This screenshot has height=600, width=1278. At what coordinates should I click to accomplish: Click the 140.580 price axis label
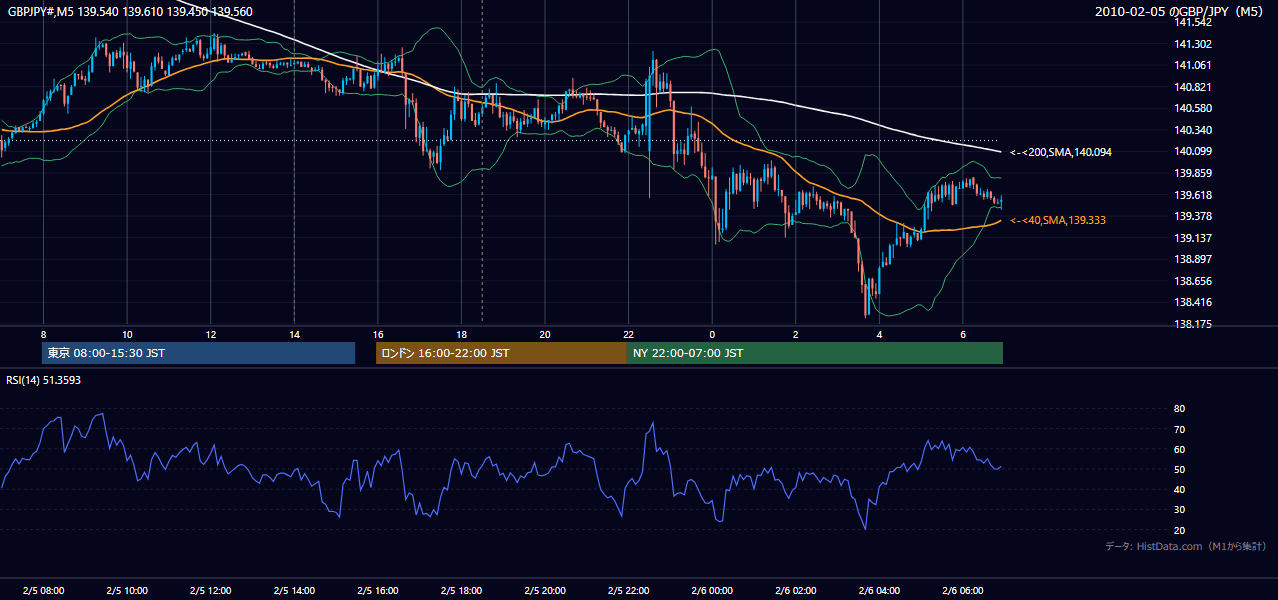[x=1194, y=108]
